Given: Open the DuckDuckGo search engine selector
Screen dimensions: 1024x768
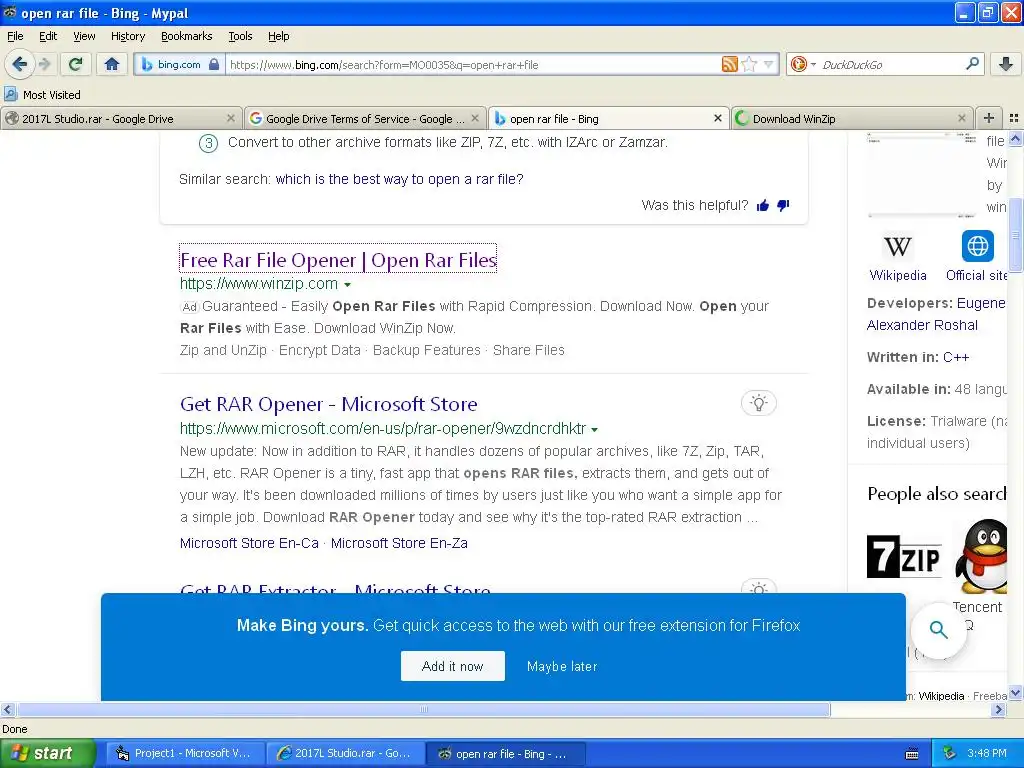Looking at the screenshot, I should [802, 64].
